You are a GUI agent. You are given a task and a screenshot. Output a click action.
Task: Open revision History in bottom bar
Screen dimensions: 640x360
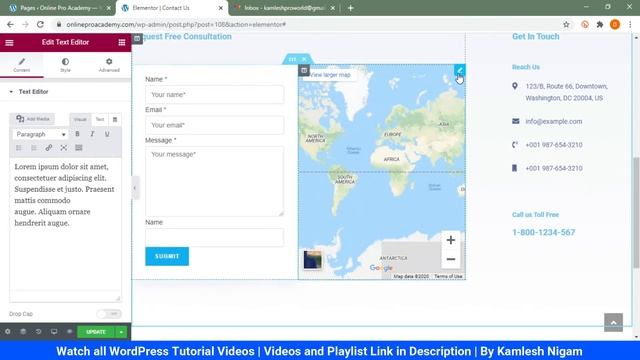point(38,332)
